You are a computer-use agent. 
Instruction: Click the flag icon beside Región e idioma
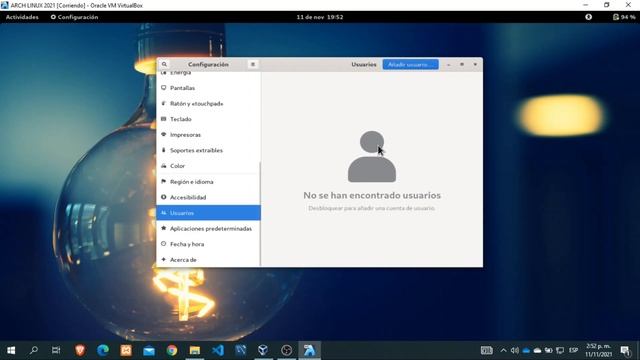point(164,181)
